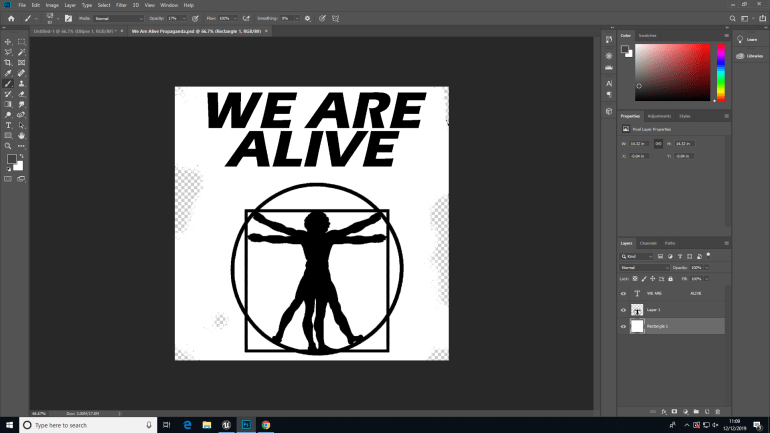Open the Learn panel
770x433 pixels.
tap(752, 40)
